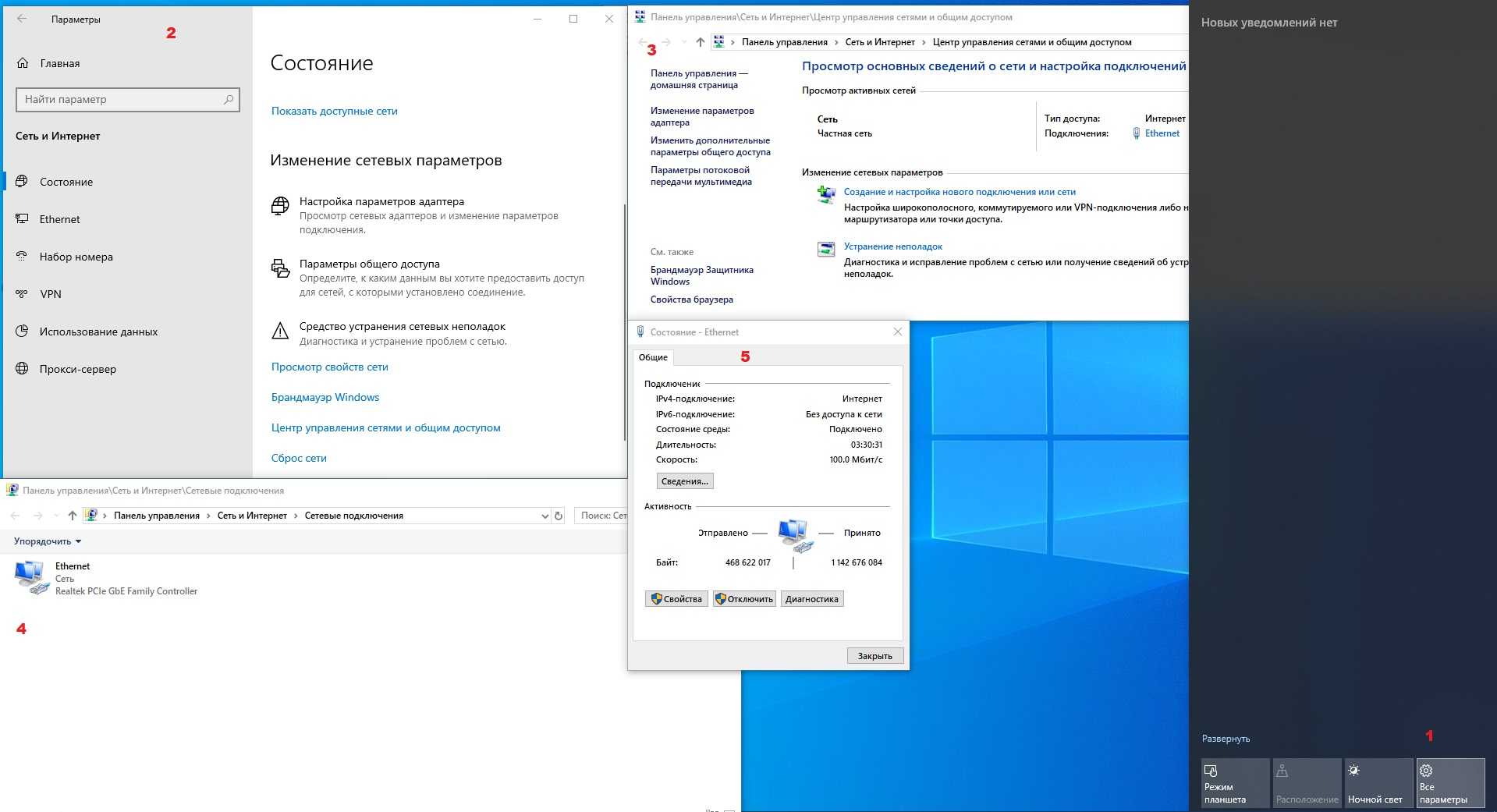
Task: Click the Найти параметр search field
Action: pos(121,99)
